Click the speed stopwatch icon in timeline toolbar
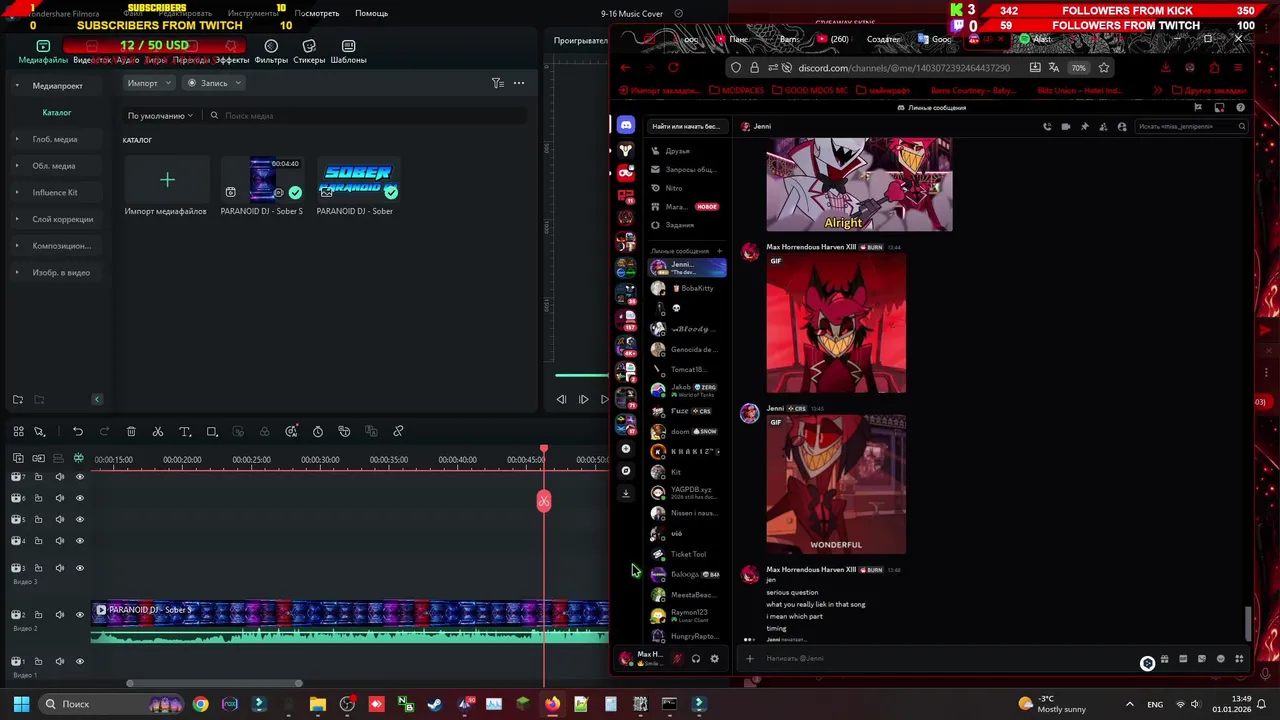Screen dimensions: 1280x720 coord(318,431)
